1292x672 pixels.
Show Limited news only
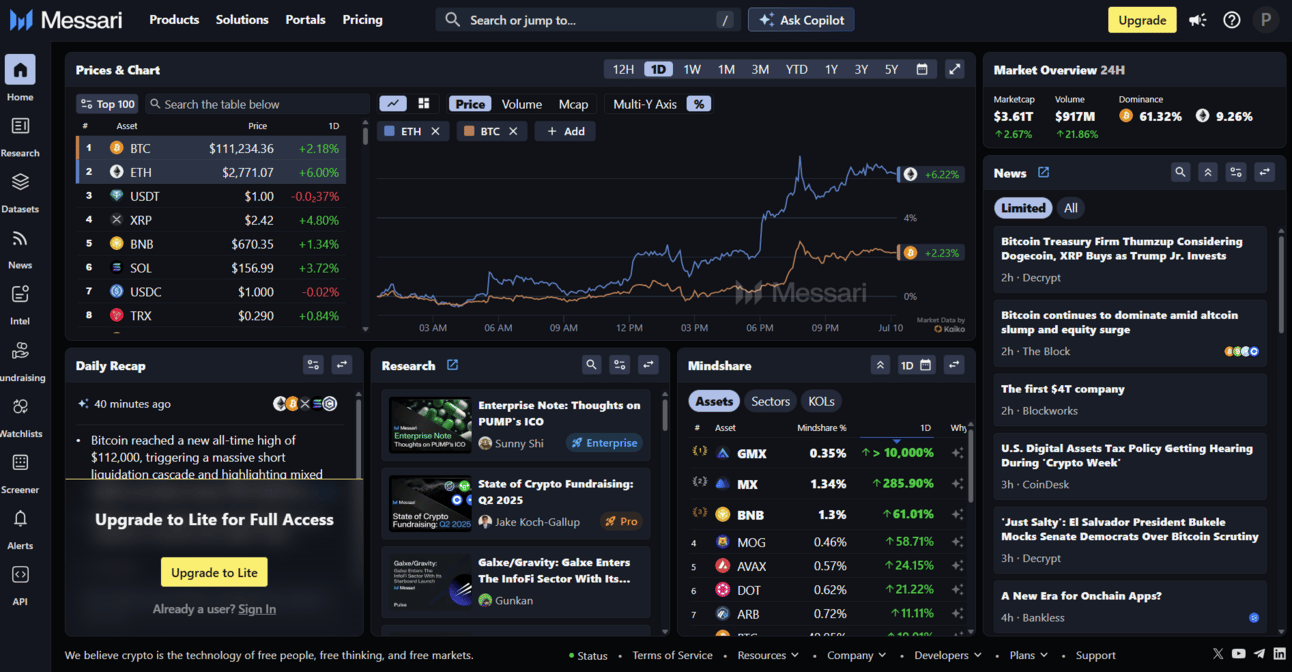tap(1023, 208)
